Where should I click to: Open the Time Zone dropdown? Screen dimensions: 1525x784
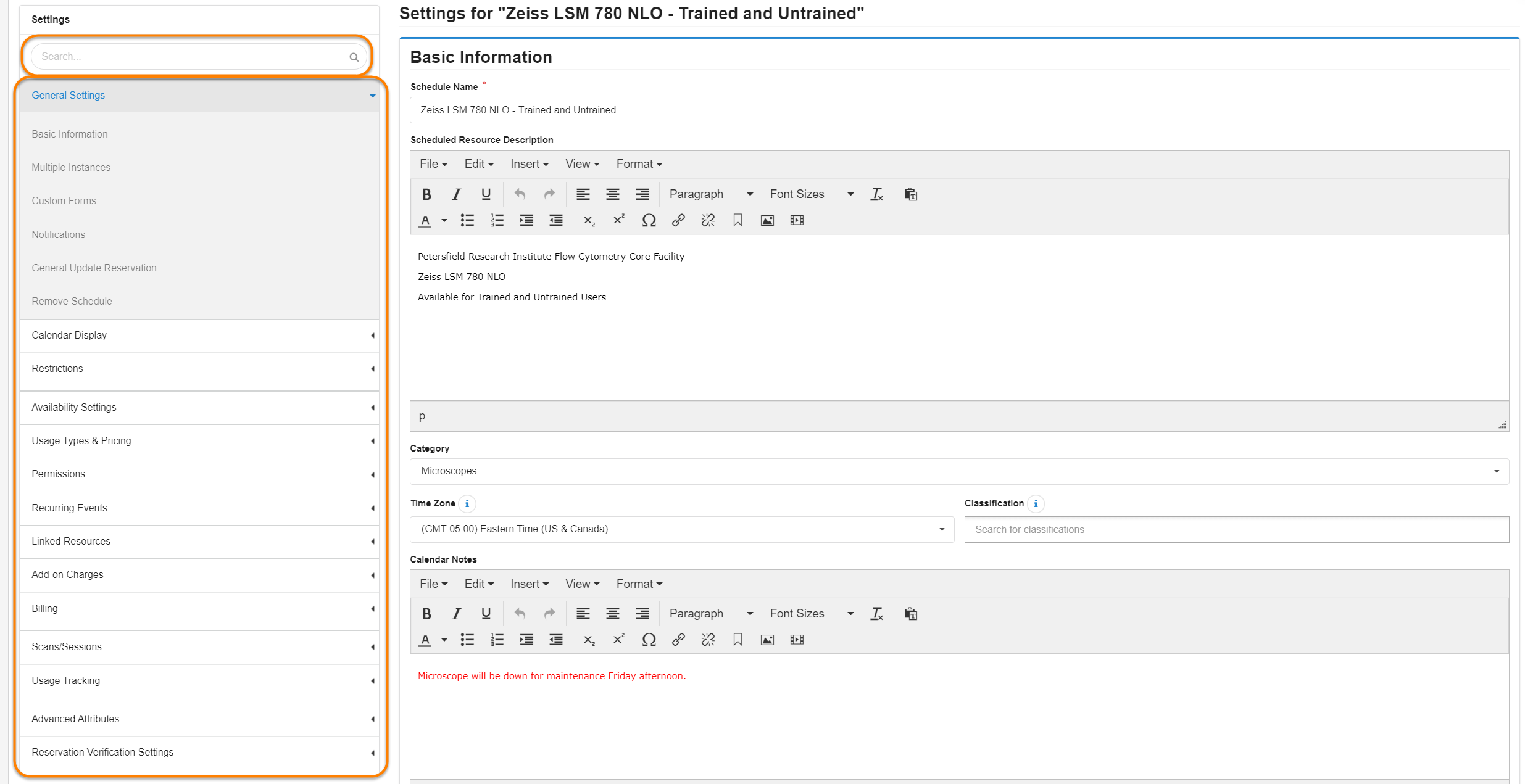pos(681,529)
